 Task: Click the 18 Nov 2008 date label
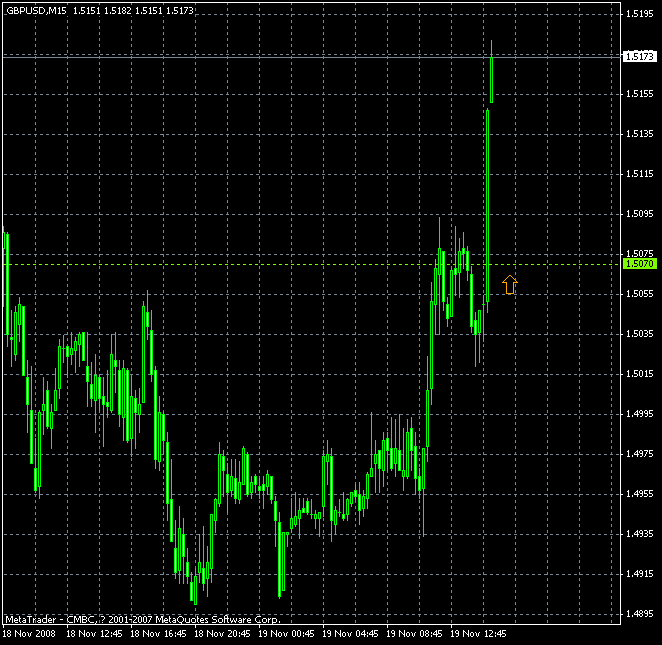click(x=29, y=634)
